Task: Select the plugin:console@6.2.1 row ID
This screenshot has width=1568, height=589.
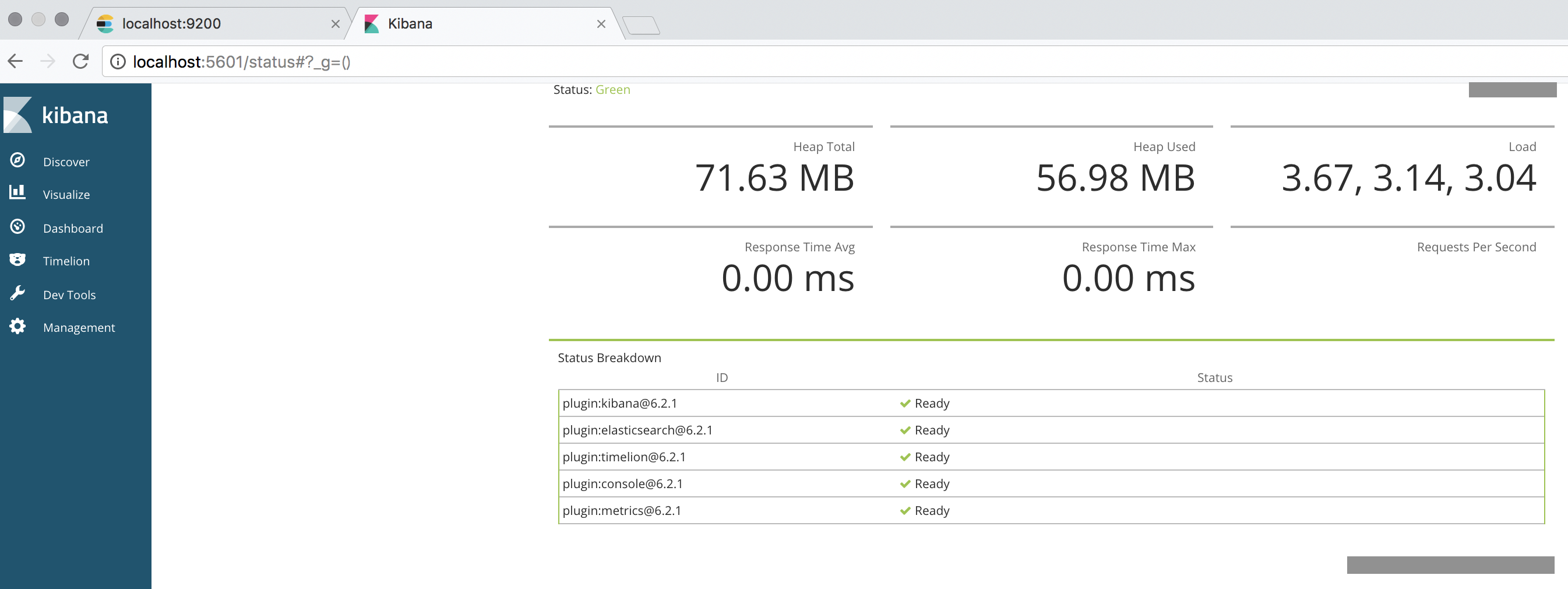Action: 623,483
